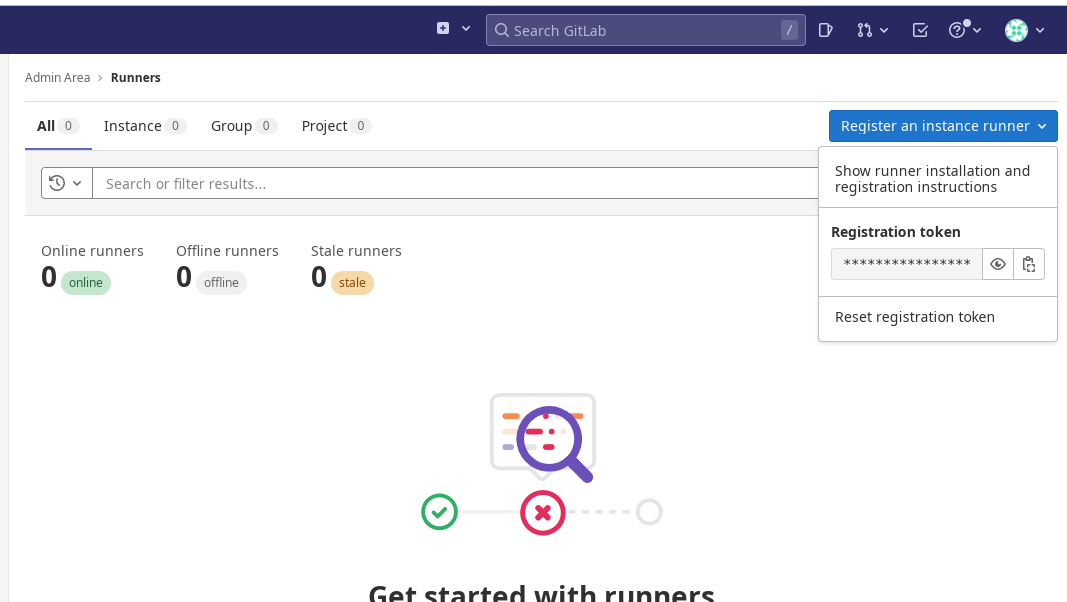
Task: Open the user avatar menu
Action: [x=1016, y=30]
